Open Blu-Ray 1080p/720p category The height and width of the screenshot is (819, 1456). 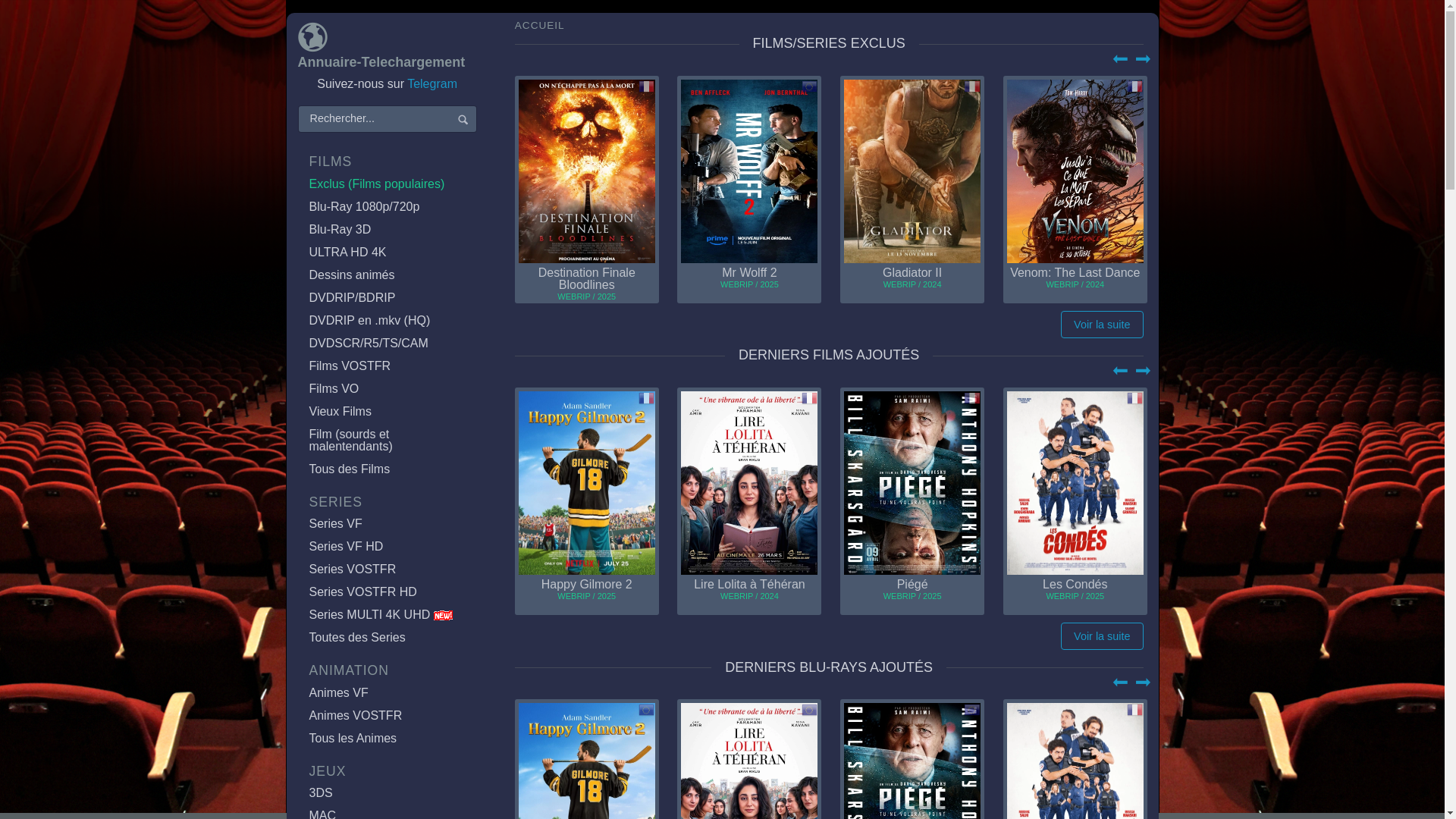click(x=364, y=207)
